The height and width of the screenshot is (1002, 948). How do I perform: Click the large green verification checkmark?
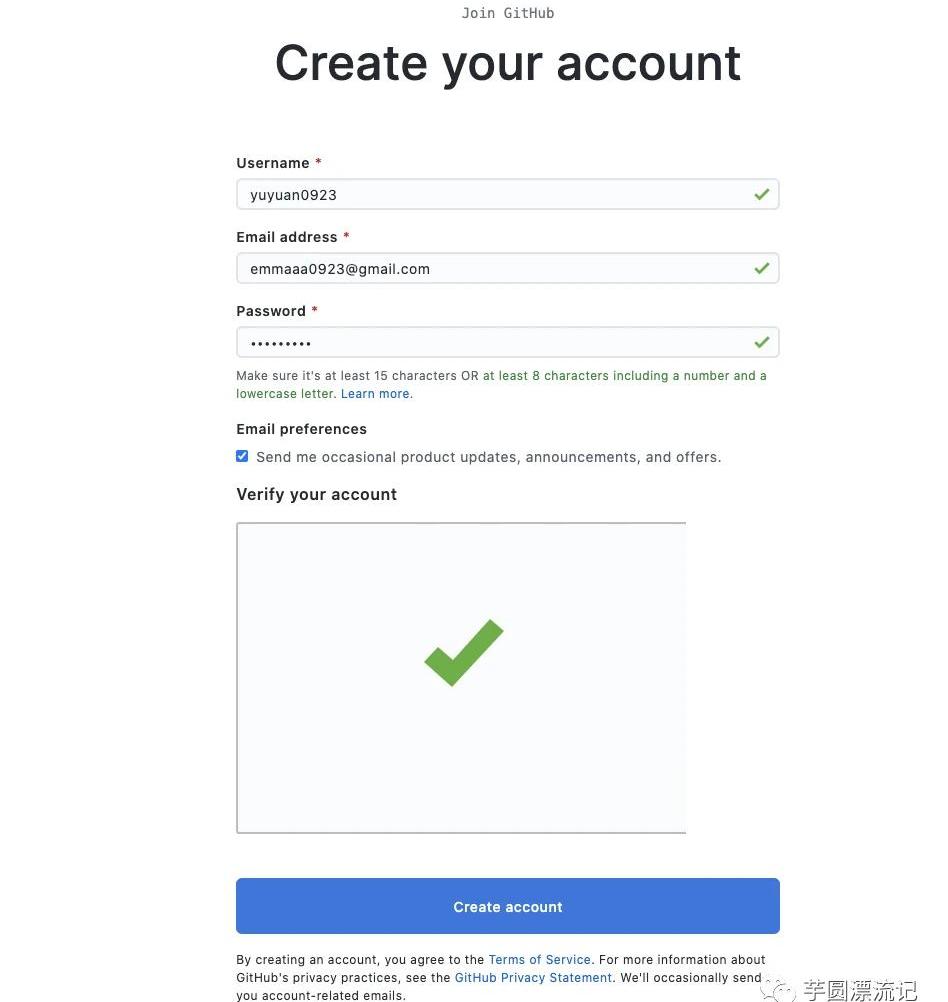463,653
